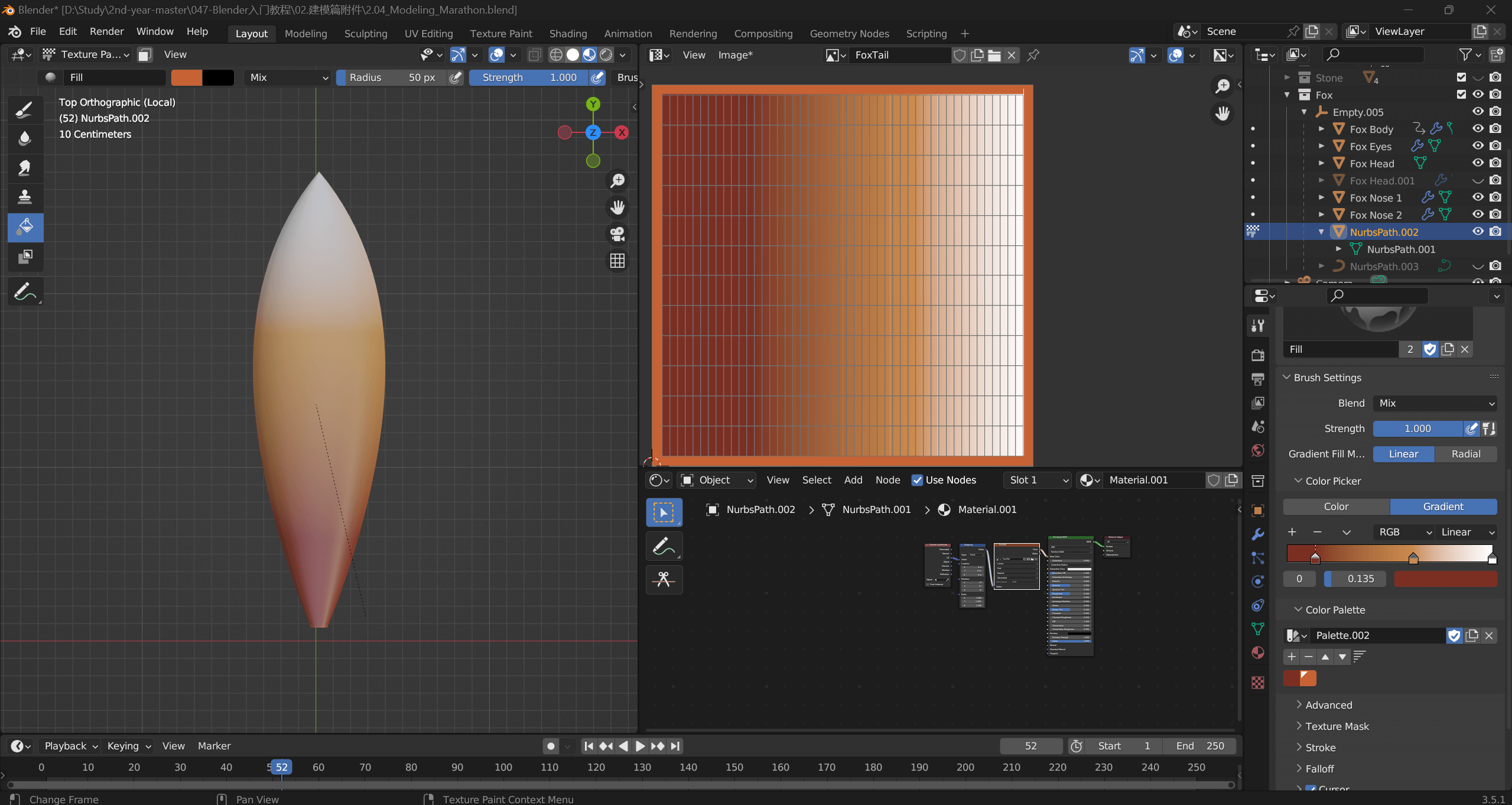Switch to the Shading workspace tab
Image resolution: width=1512 pixels, height=805 pixels.
pos(568,34)
